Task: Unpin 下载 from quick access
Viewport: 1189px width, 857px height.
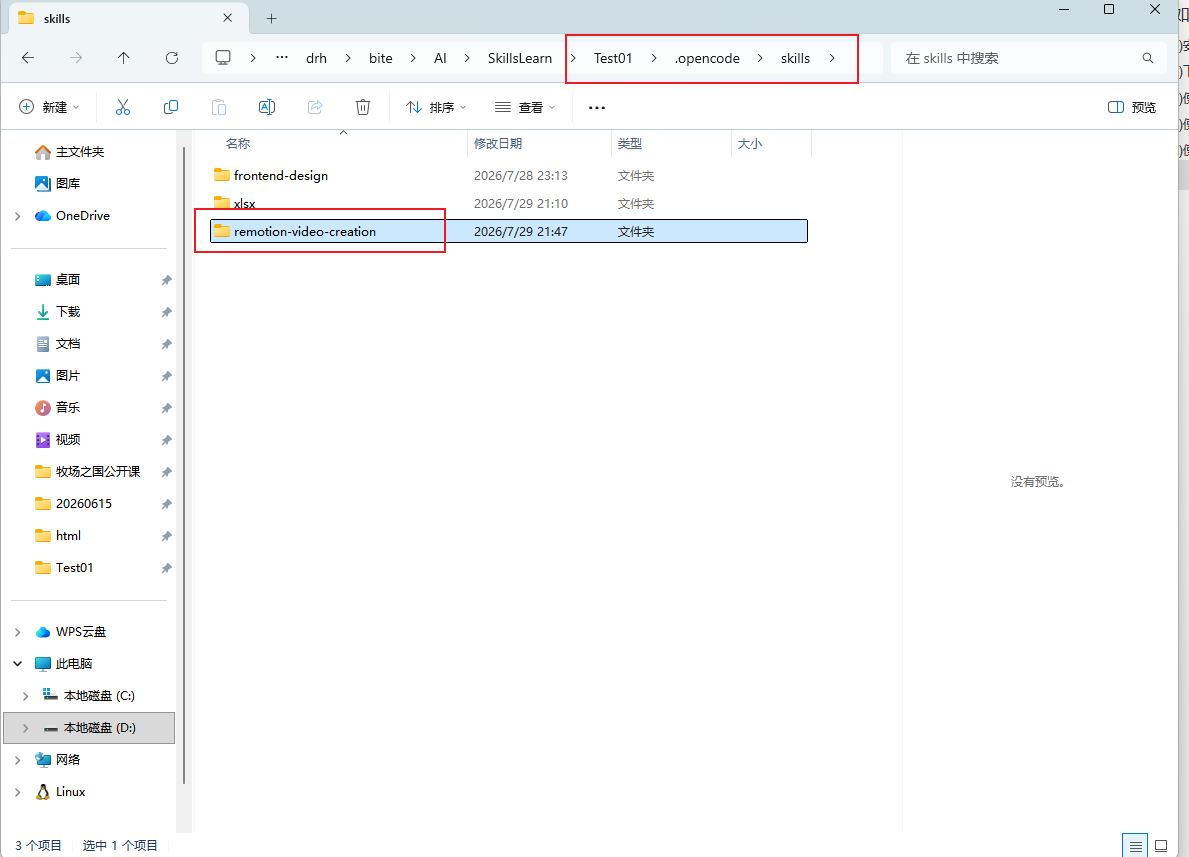Action: point(166,312)
